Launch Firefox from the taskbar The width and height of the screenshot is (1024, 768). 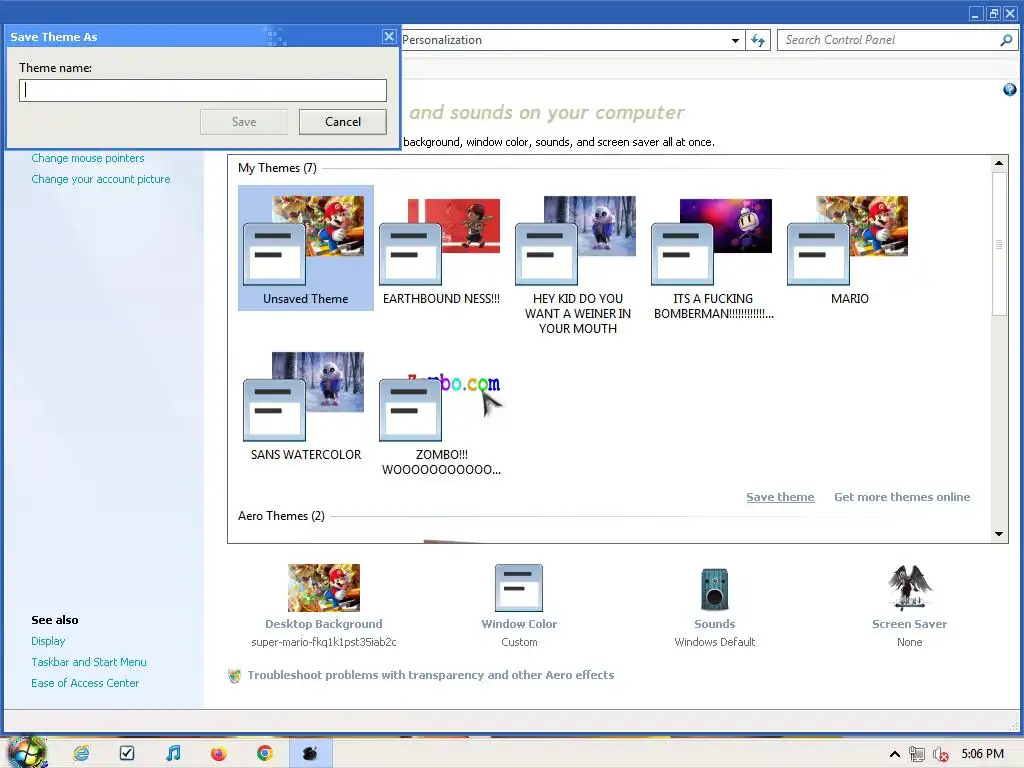point(219,754)
